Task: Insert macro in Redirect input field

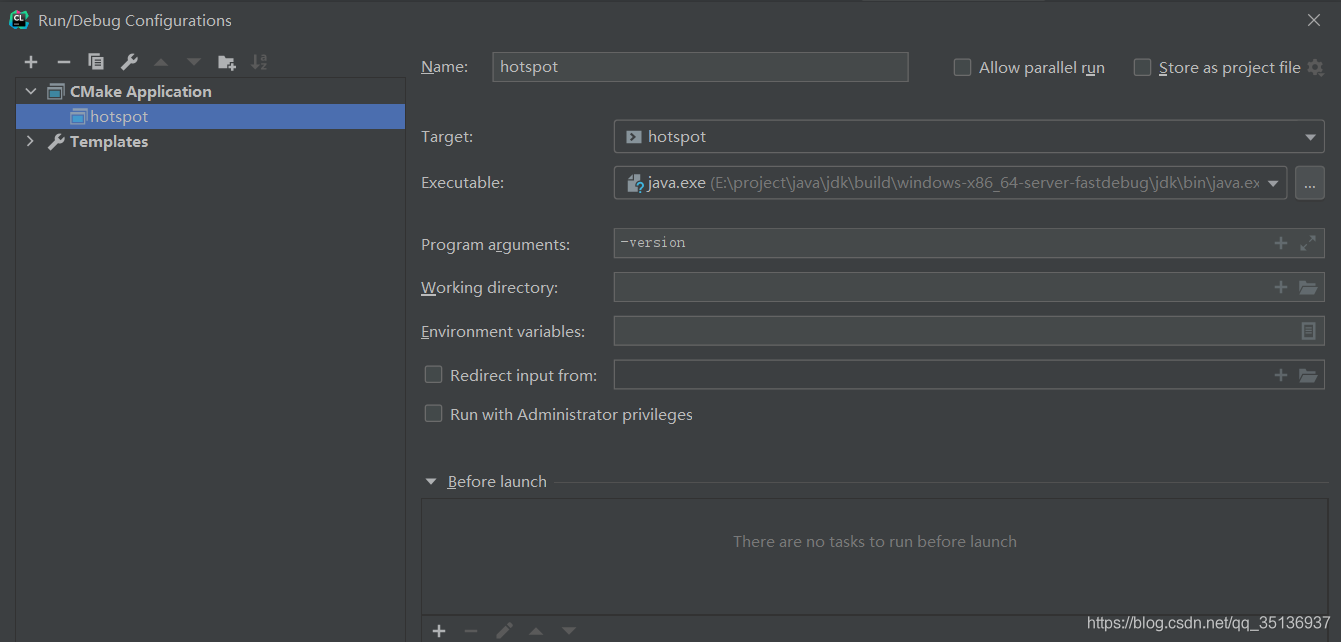Action: tap(1281, 375)
